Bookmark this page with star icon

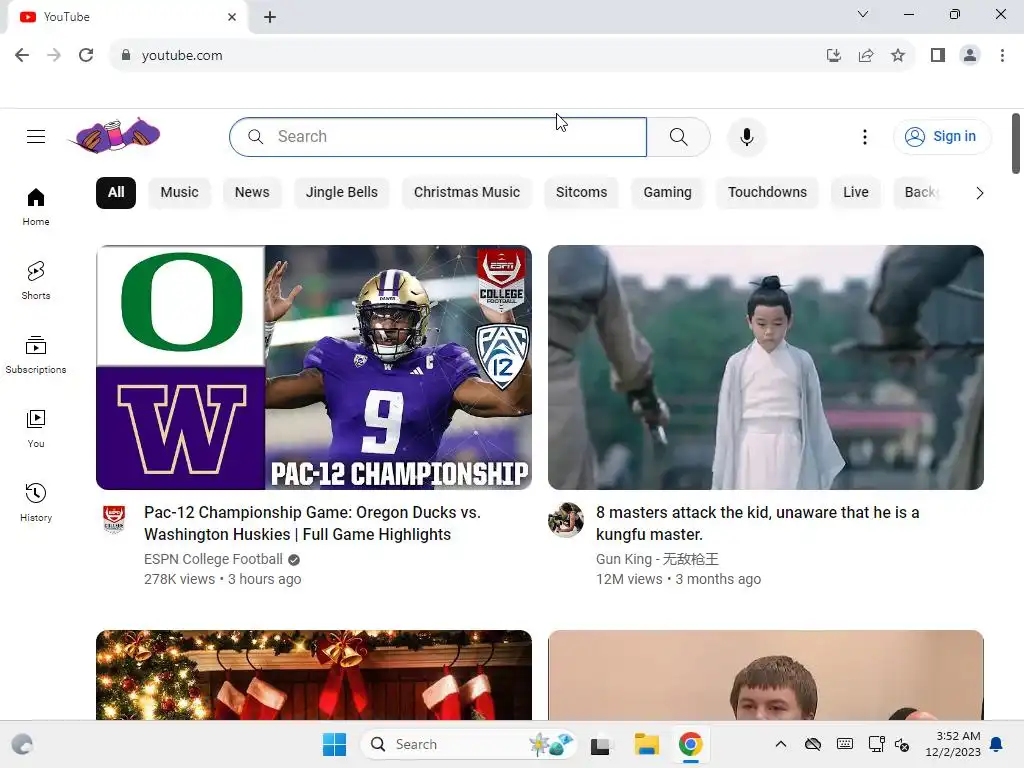[x=898, y=56]
